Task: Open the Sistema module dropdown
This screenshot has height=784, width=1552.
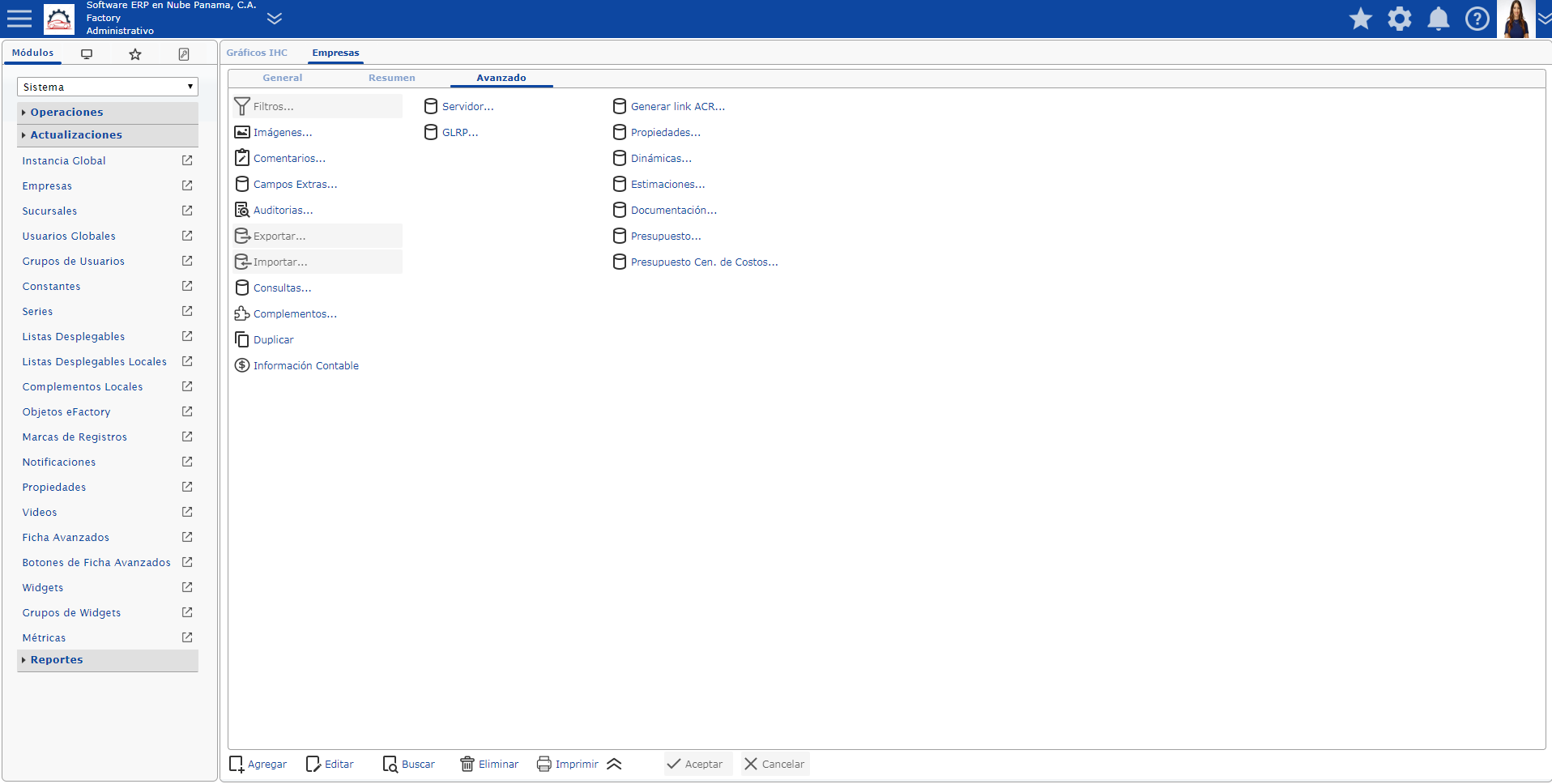Action: tap(108, 87)
